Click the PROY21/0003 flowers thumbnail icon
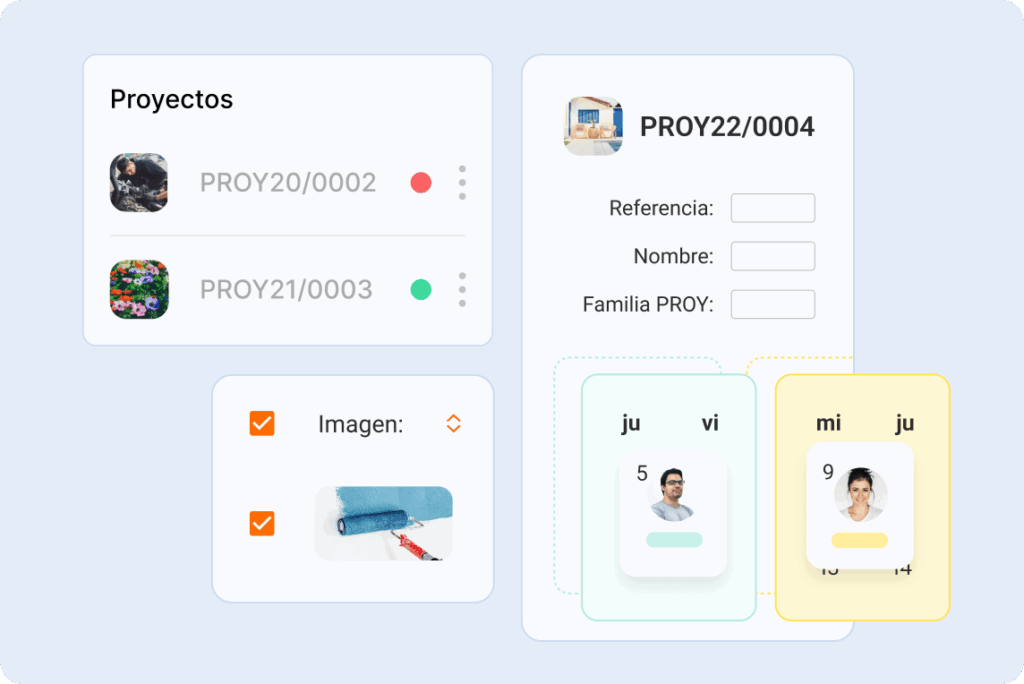The image size is (1024, 684). point(139,289)
